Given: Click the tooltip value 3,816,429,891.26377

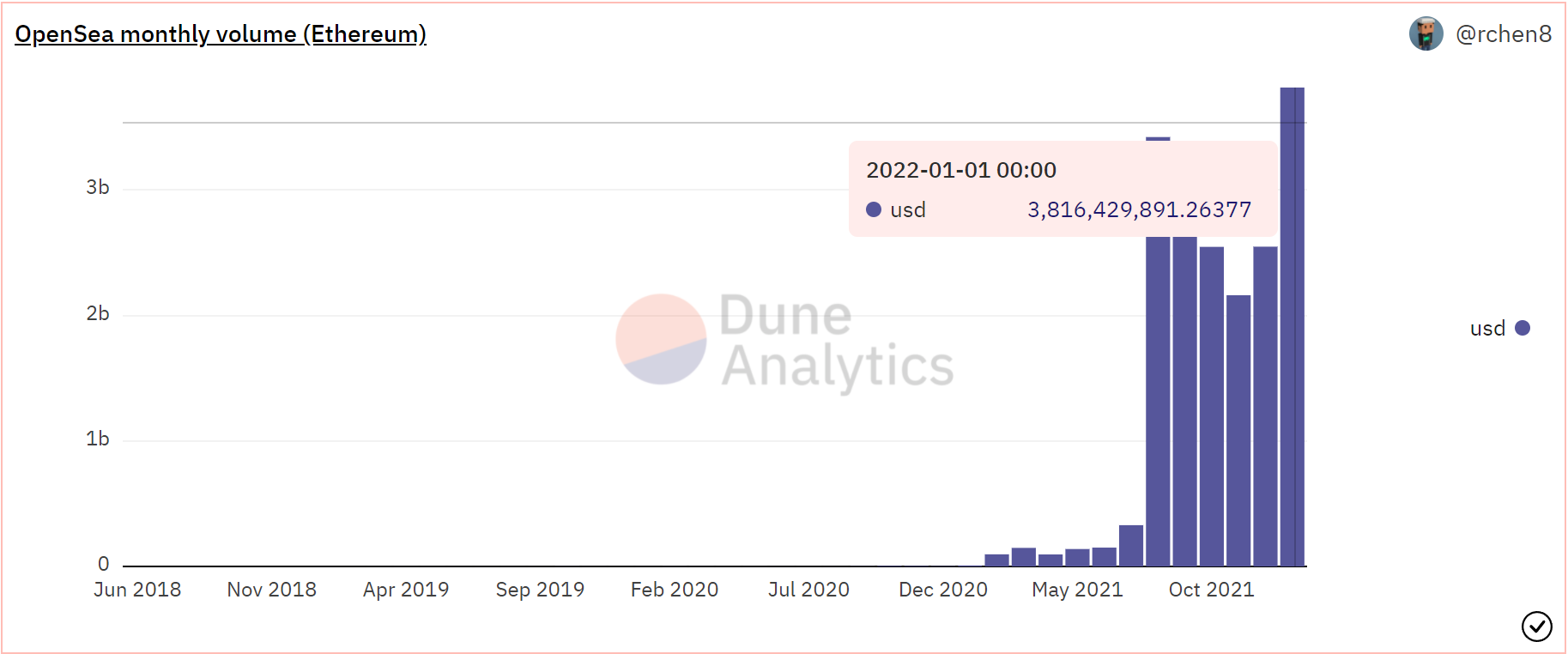Looking at the screenshot, I should (x=1140, y=209).
